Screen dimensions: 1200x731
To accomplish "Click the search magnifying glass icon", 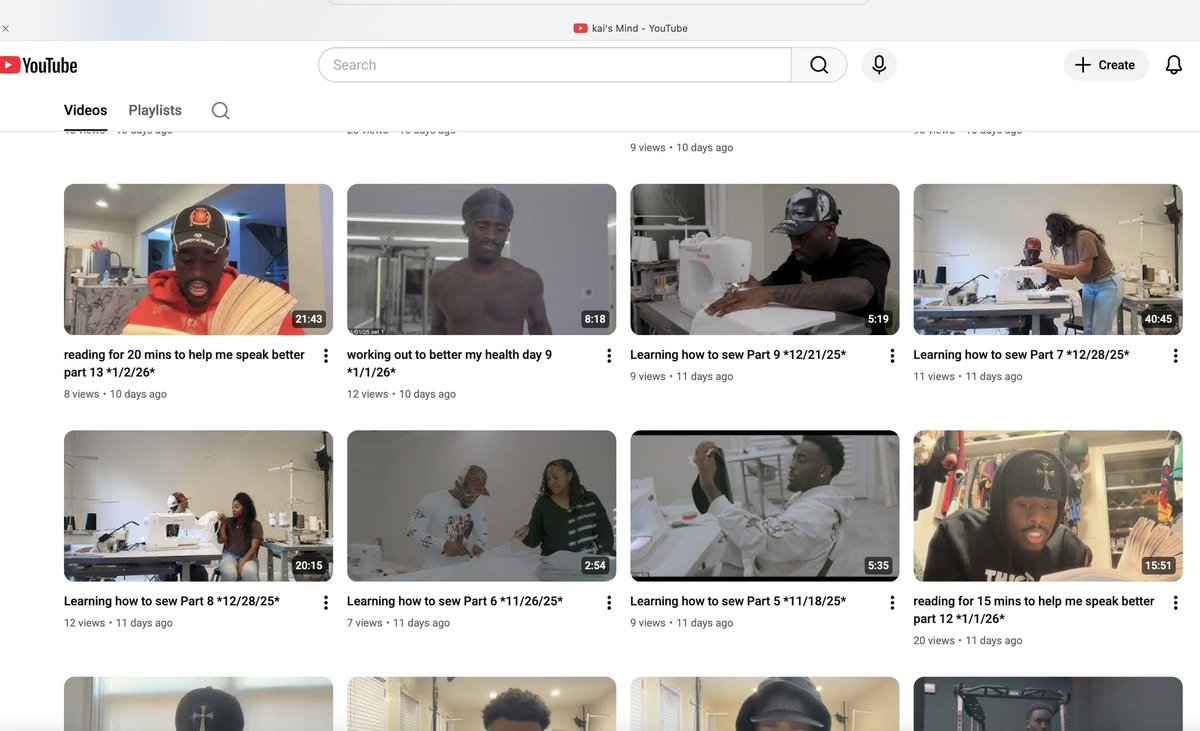I will click(819, 64).
